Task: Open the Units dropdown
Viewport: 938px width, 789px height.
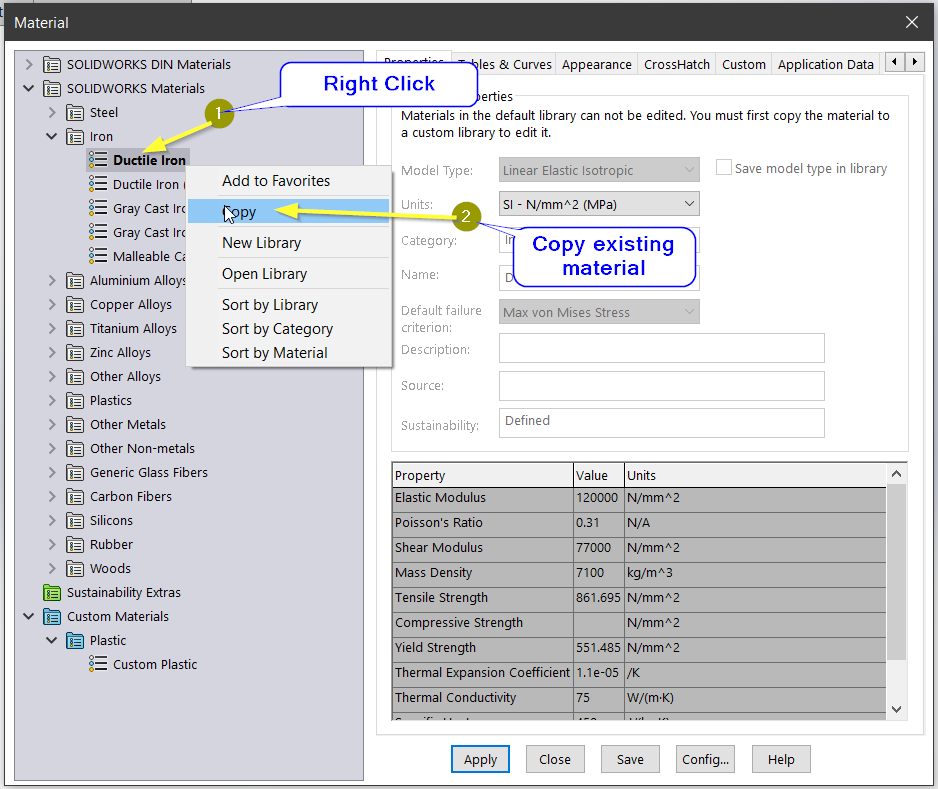Action: (599, 204)
